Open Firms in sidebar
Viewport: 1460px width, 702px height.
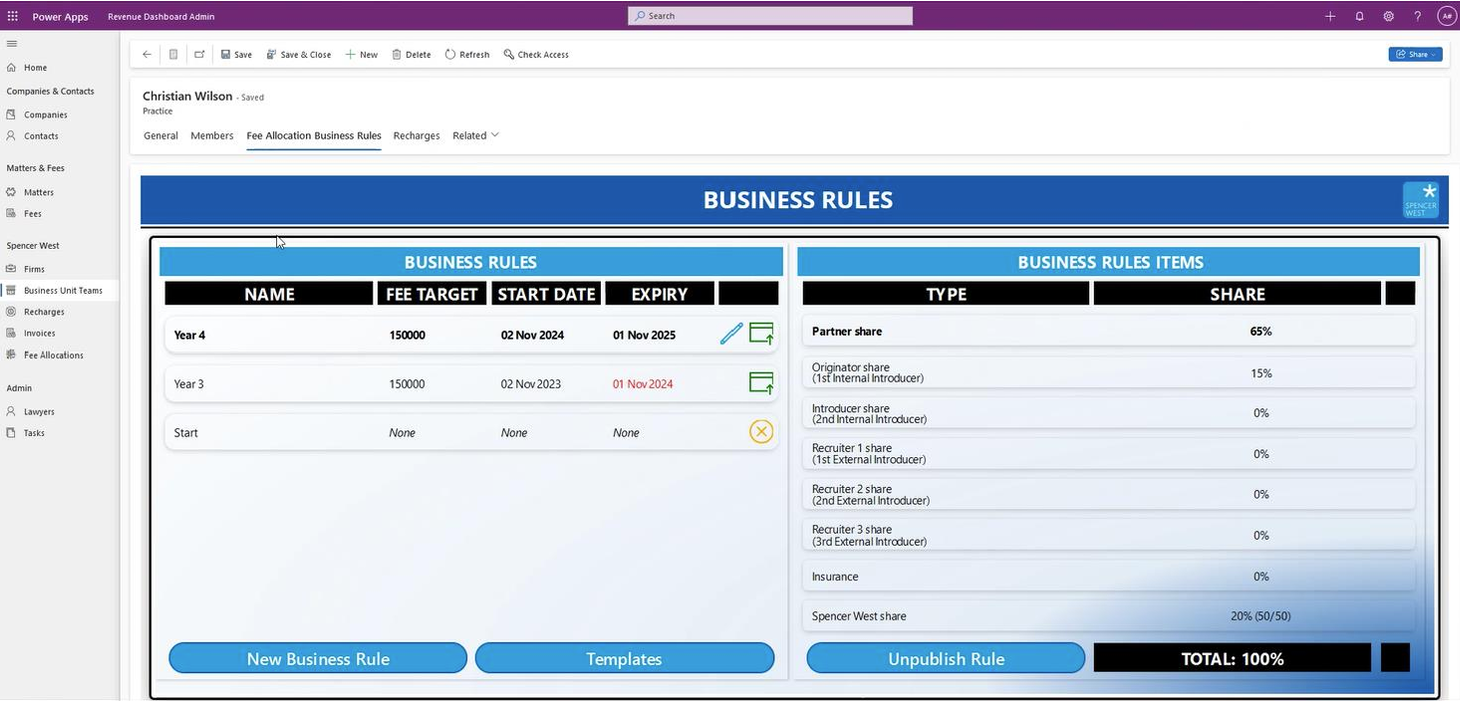point(34,269)
